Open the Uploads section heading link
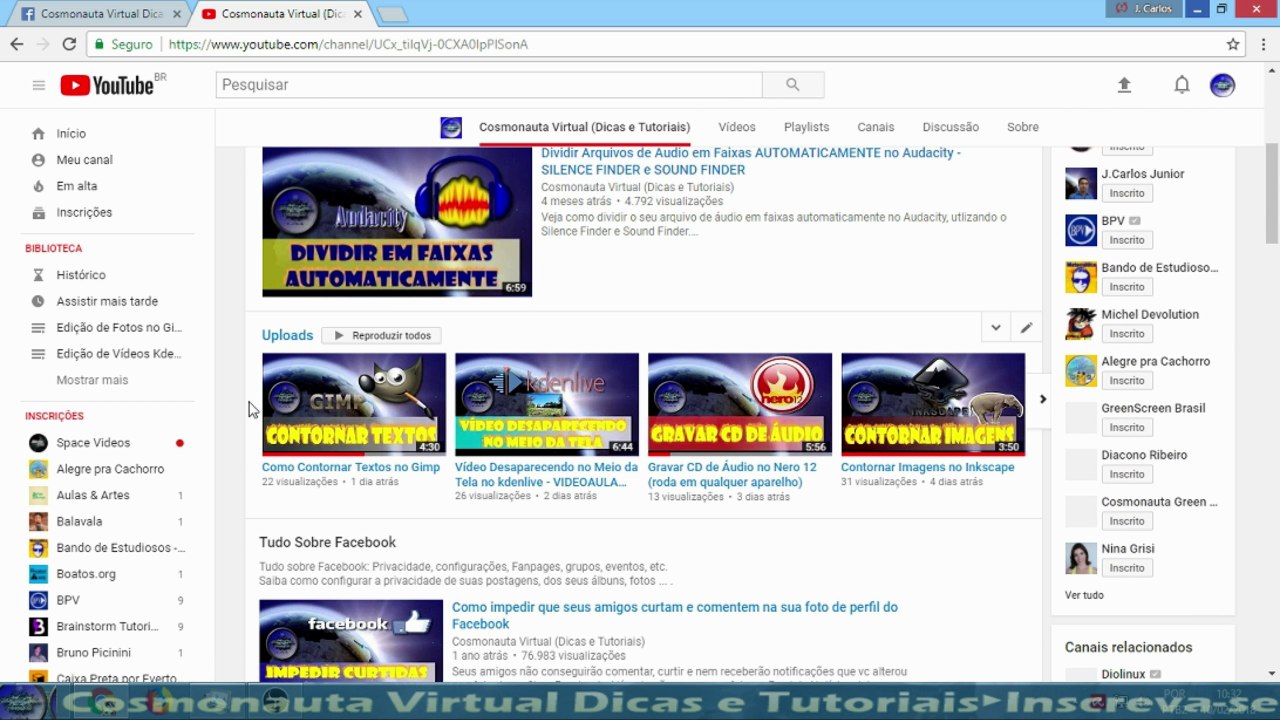 pos(287,335)
